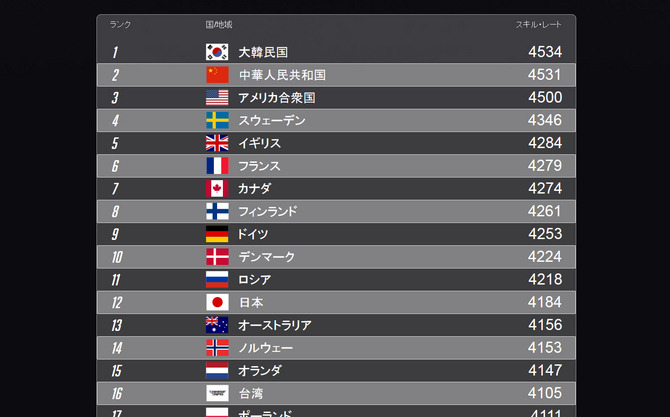Click the Taiwan row flag icon
670x417 pixels.
click(217, 393)
